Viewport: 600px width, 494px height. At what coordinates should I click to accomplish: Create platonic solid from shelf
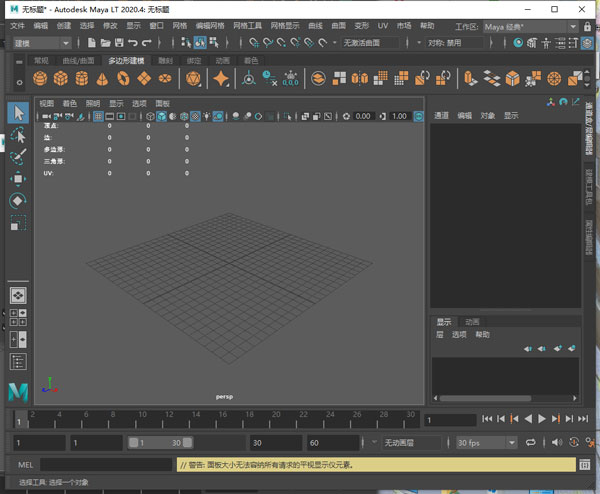coord(193,78)
